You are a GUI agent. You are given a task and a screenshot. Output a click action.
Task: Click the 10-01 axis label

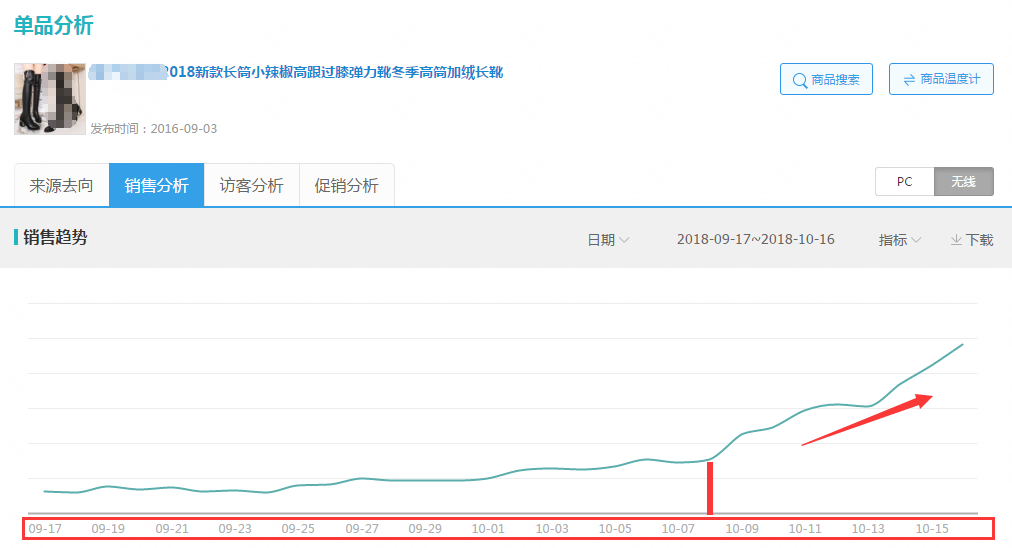[488, 529]
